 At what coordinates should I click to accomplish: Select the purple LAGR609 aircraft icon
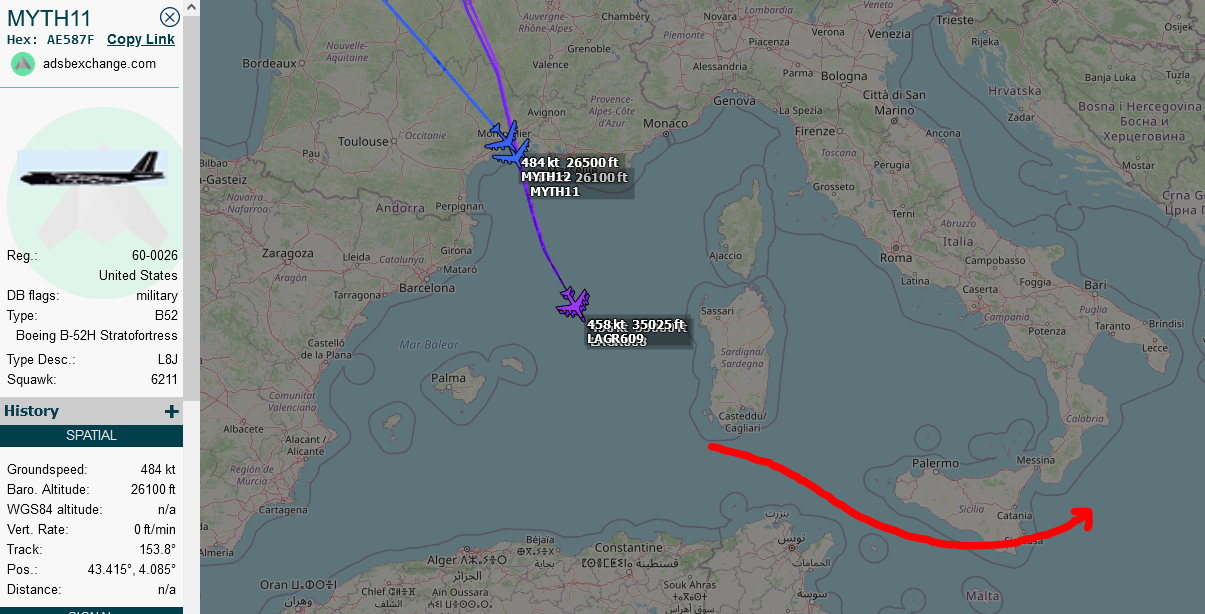[573, 303]
